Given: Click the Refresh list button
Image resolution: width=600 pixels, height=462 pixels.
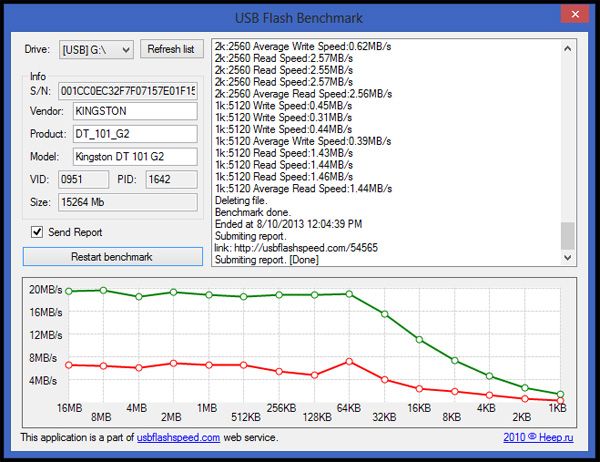Looking at the screenshot, I should click(x=172, y=49).
